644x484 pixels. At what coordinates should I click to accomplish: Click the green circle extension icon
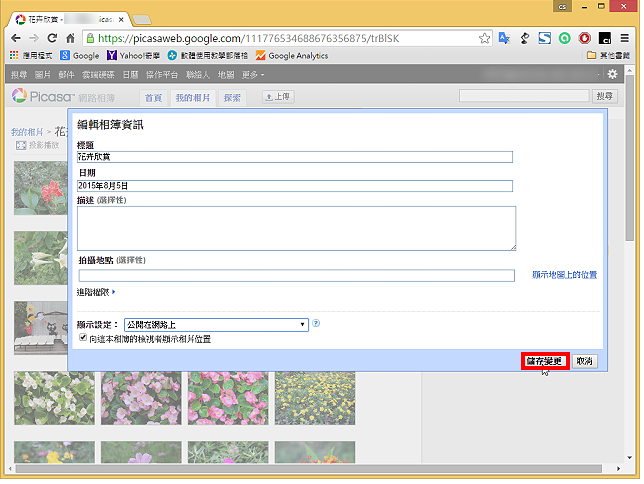click(x=565, y=38)
